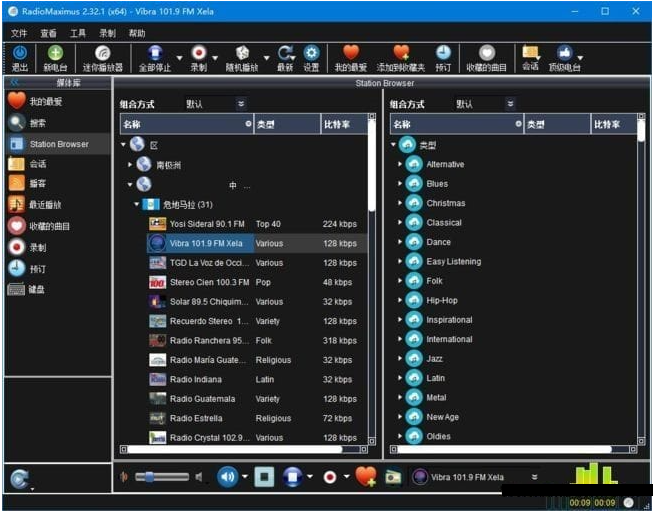Screen dimensions: 653x514
Task: Collapse the media library with the double-arrow
Action: click(15, 82)
